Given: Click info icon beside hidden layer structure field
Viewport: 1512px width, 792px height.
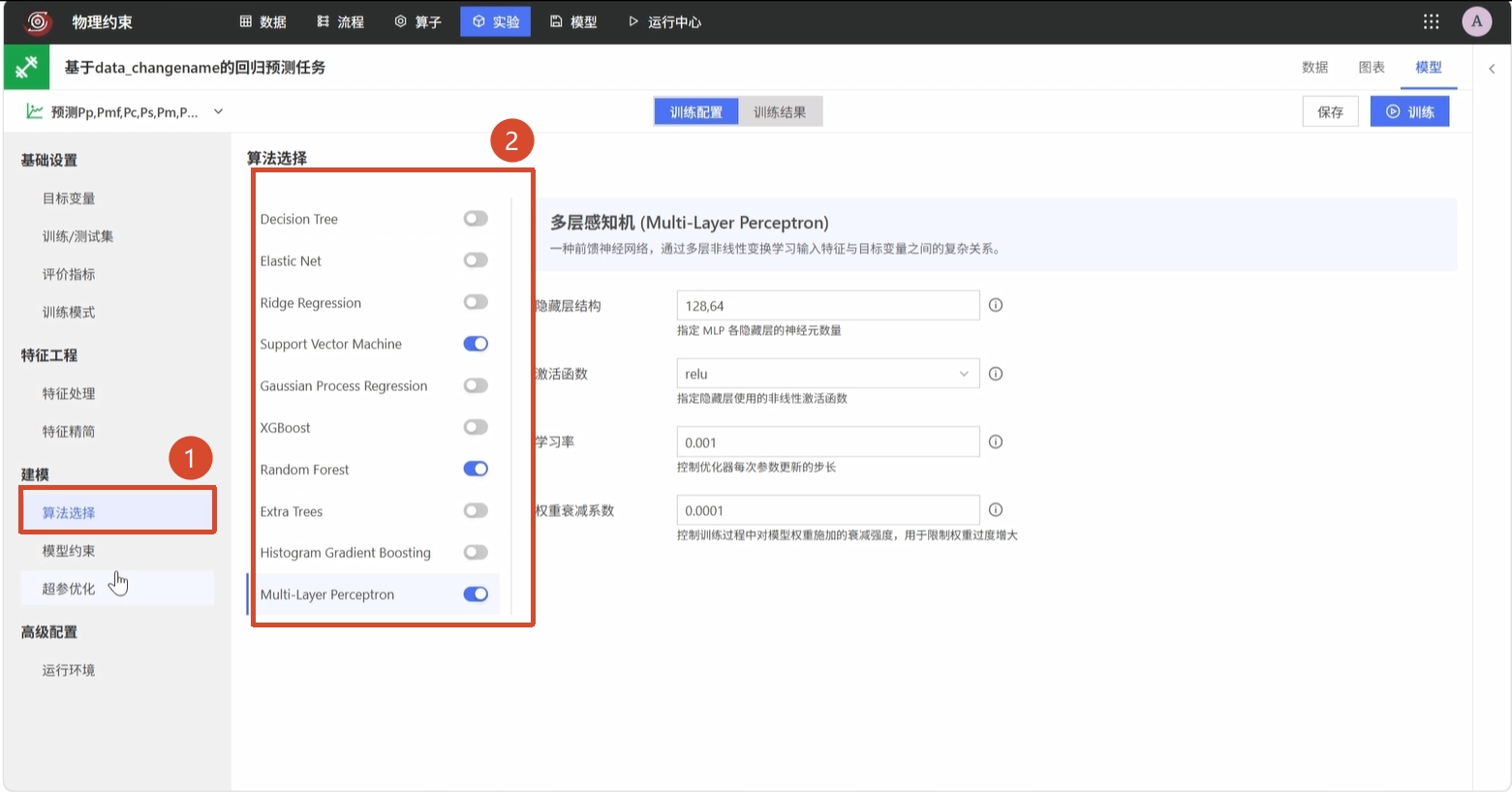Looking at the screenshot, I should click(x=995, y=305).
